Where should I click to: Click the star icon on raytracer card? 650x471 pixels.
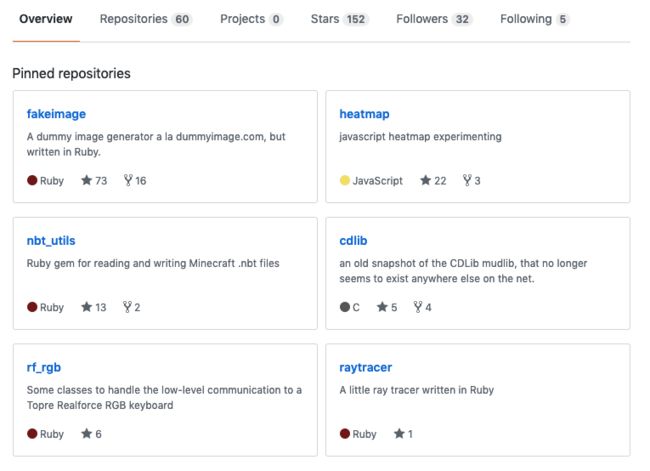(x=399, y=434)
